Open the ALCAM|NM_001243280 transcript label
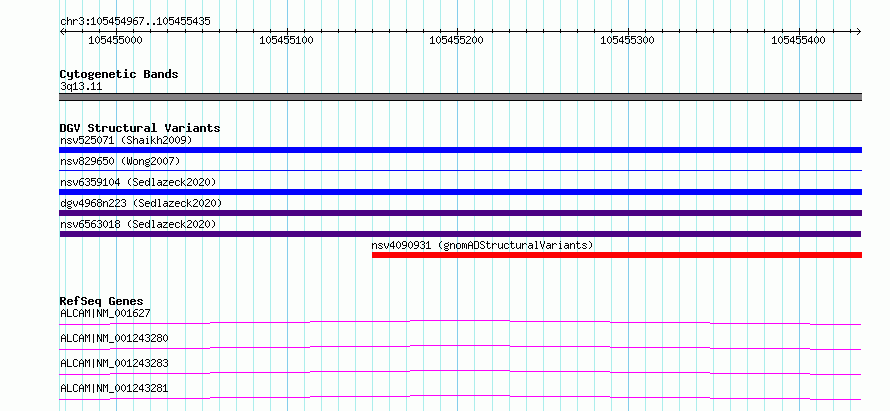Viewport: 890px width, 411px height. click(114, 338)
